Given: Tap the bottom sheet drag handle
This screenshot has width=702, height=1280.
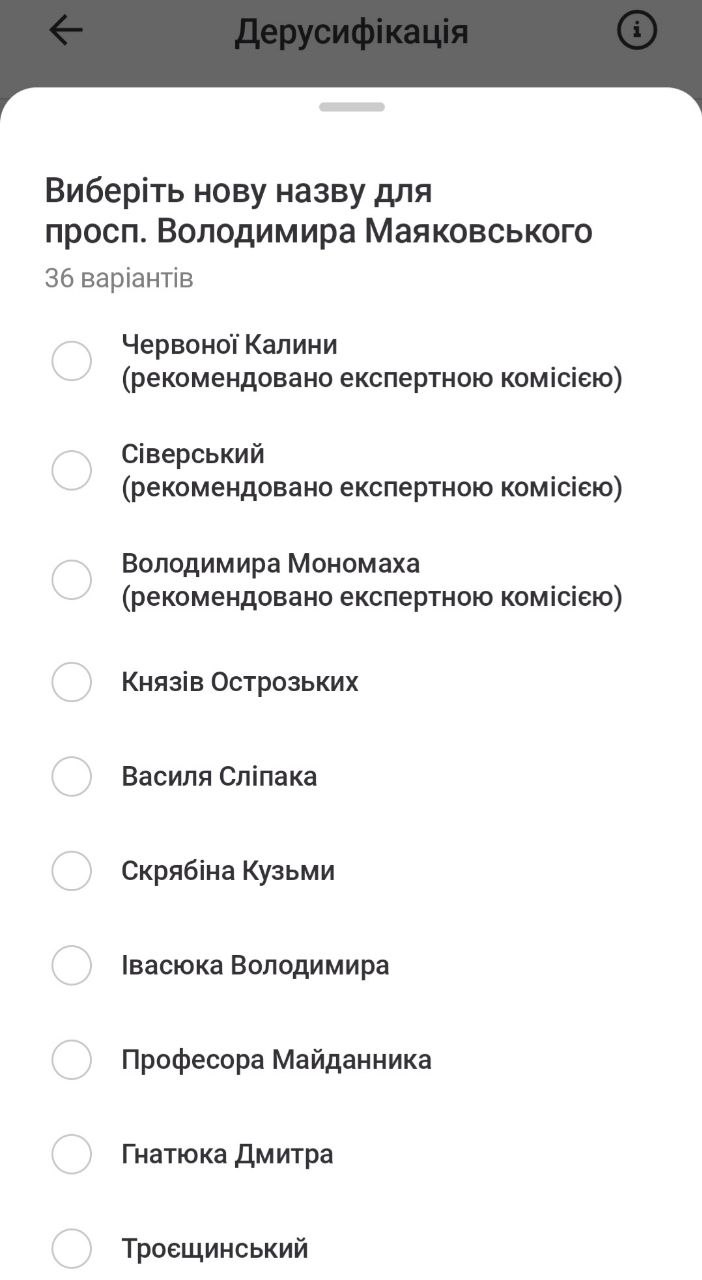Looking at the screenshot, I should click(352, 107).
